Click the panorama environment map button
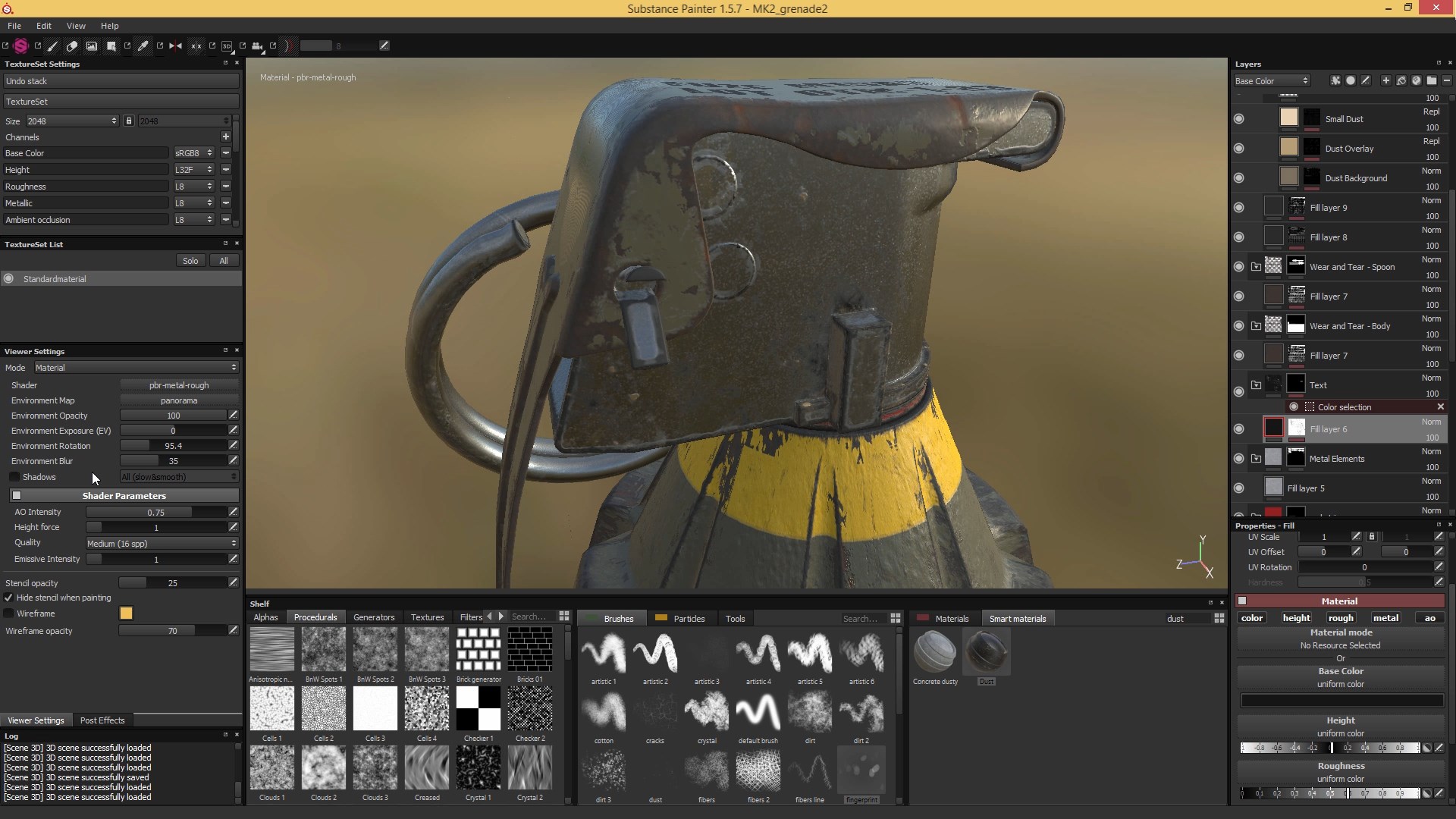The image size is (1456, 819). [179, 400]
